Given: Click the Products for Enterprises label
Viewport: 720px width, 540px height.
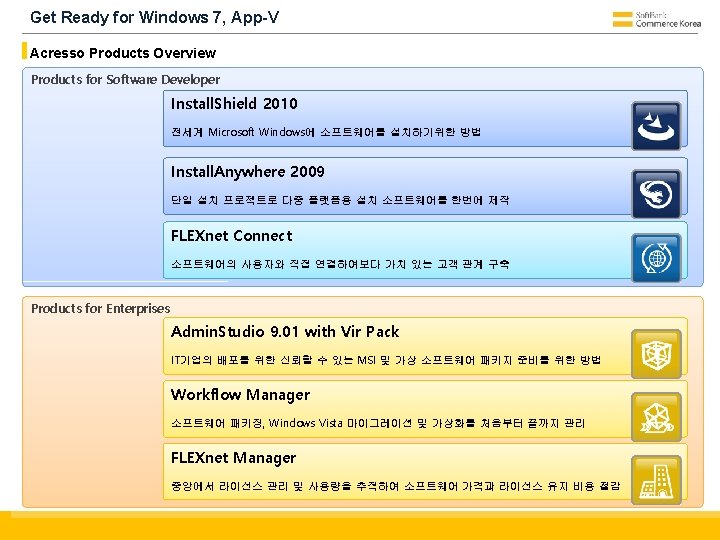Looking at the screenshot, I should (101, 308).
